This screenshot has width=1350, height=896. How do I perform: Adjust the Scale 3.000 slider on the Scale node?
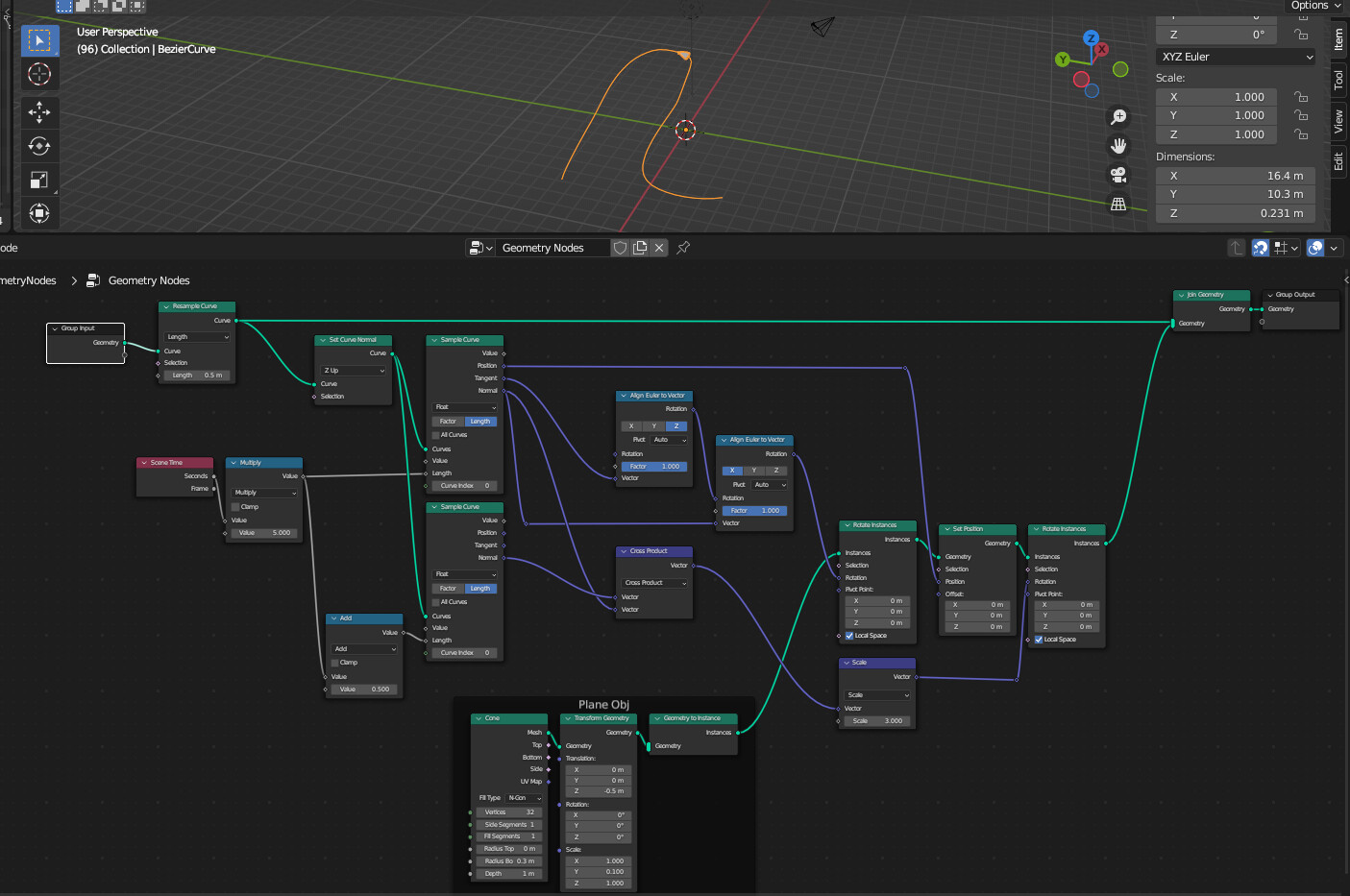coord(876,719)
